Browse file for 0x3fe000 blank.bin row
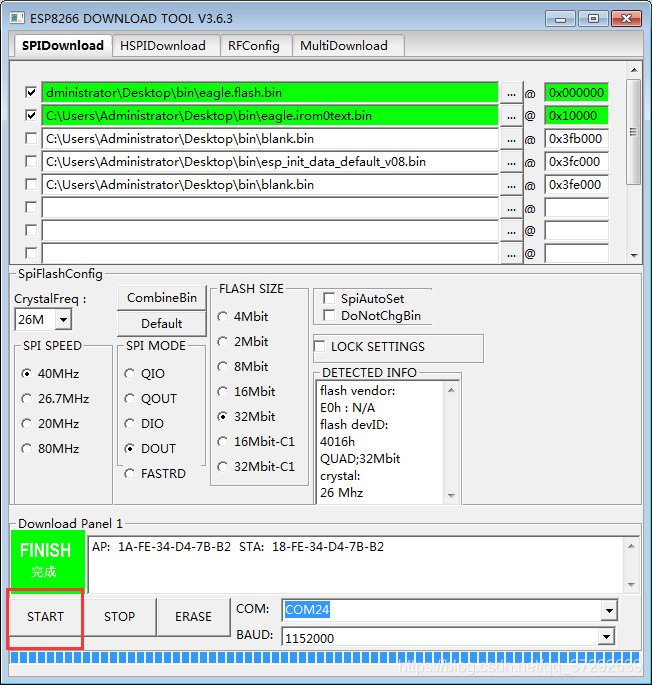 coord(511,185)
